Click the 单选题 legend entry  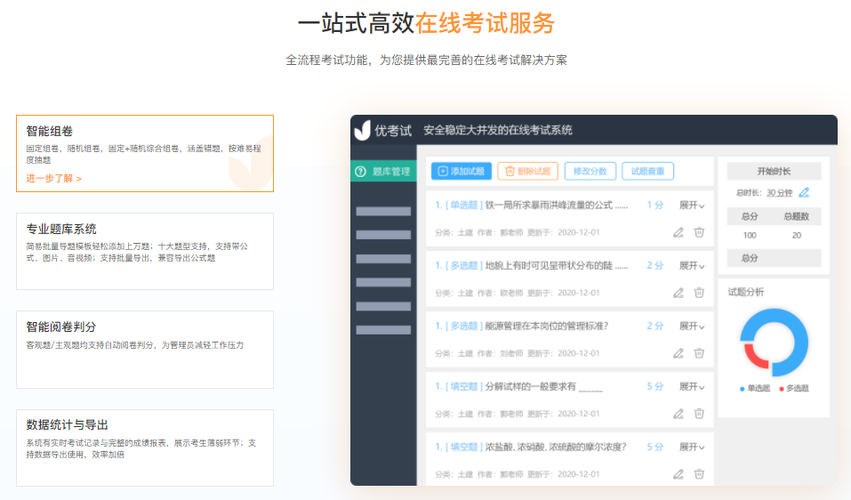pos(755,388)
